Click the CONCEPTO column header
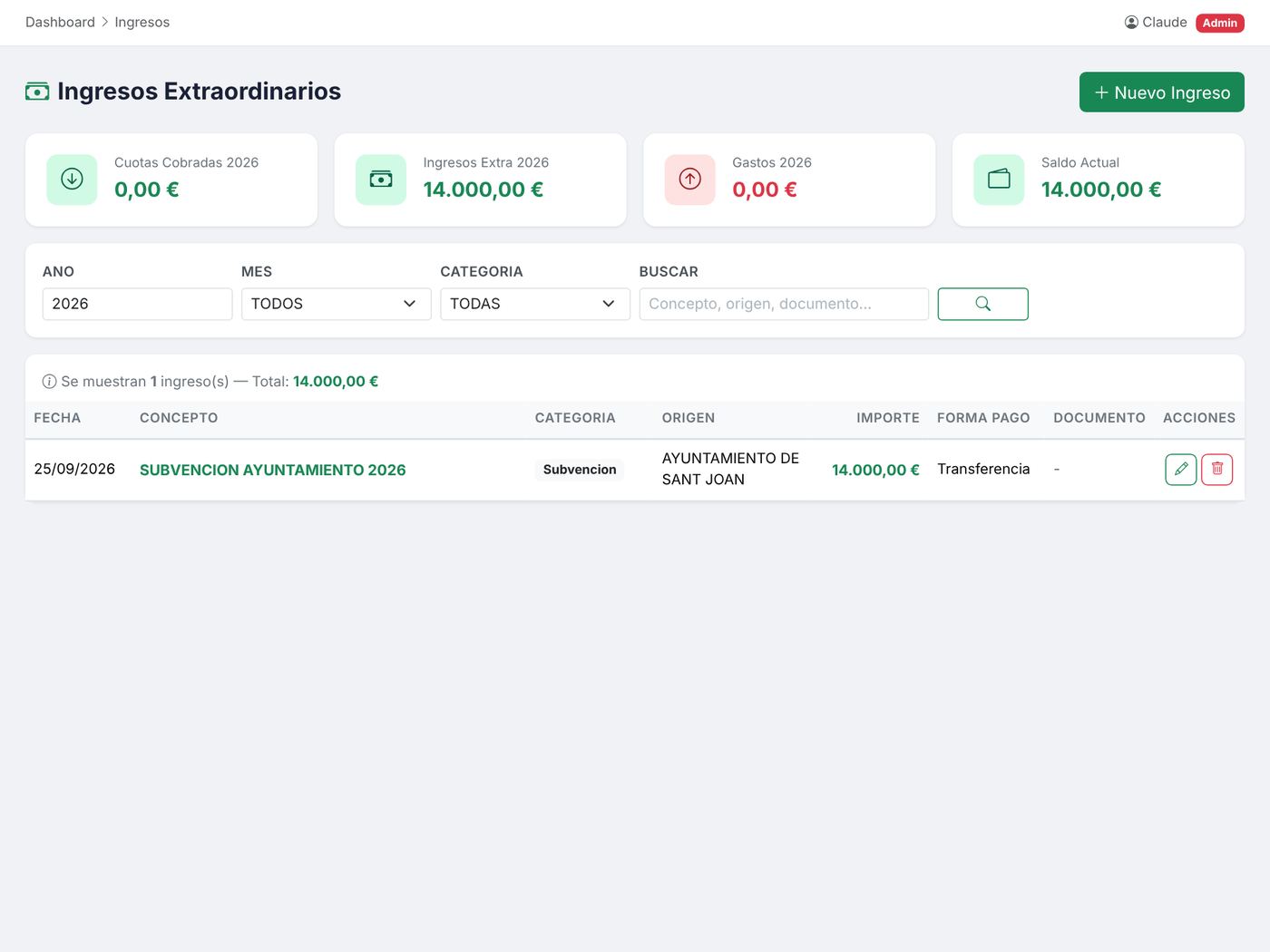This screenshot has width=1270, height=952. 179,418
